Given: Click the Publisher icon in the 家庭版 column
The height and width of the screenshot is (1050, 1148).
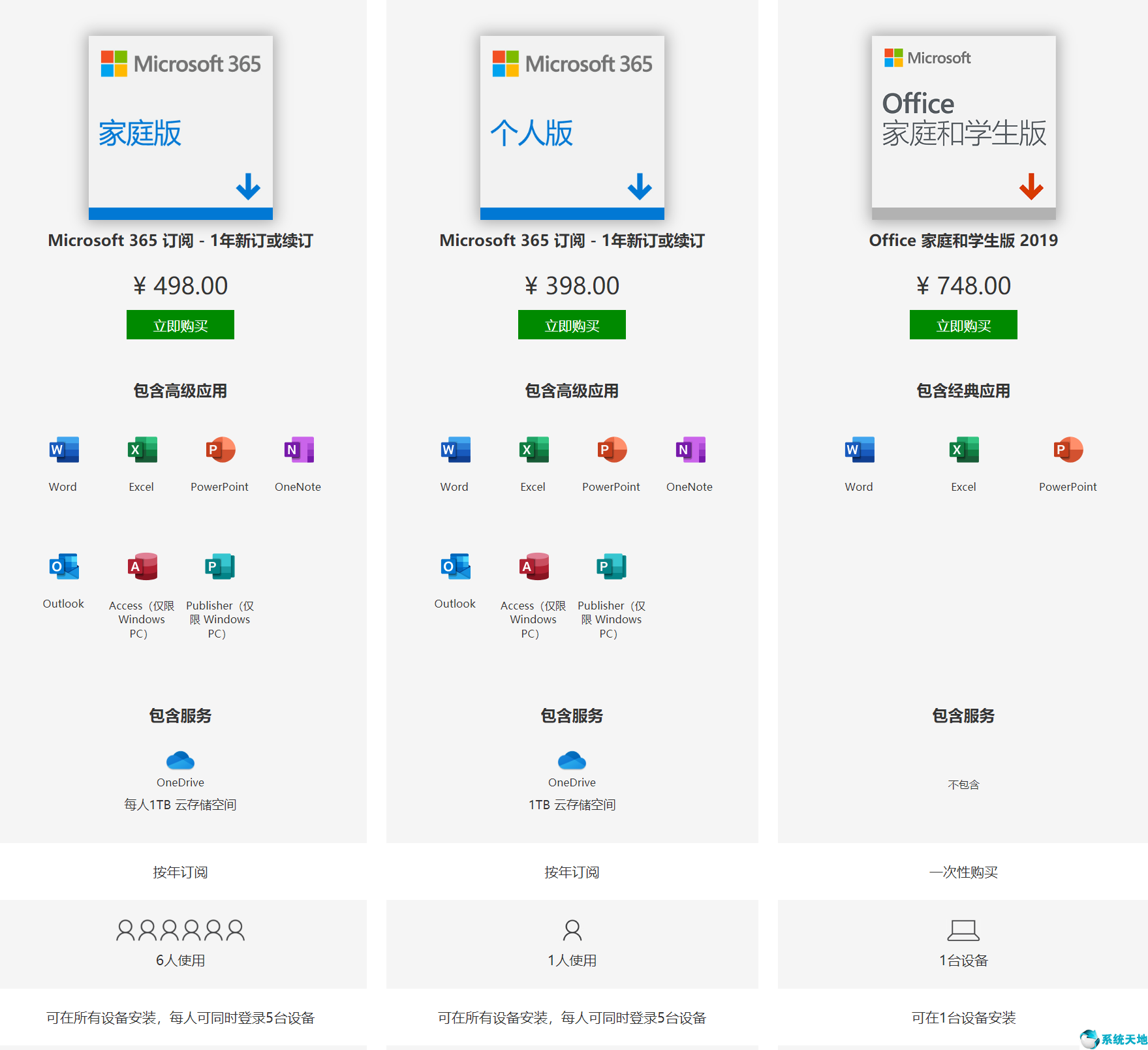Looking at the screenshot, I should tap(220, 566).
